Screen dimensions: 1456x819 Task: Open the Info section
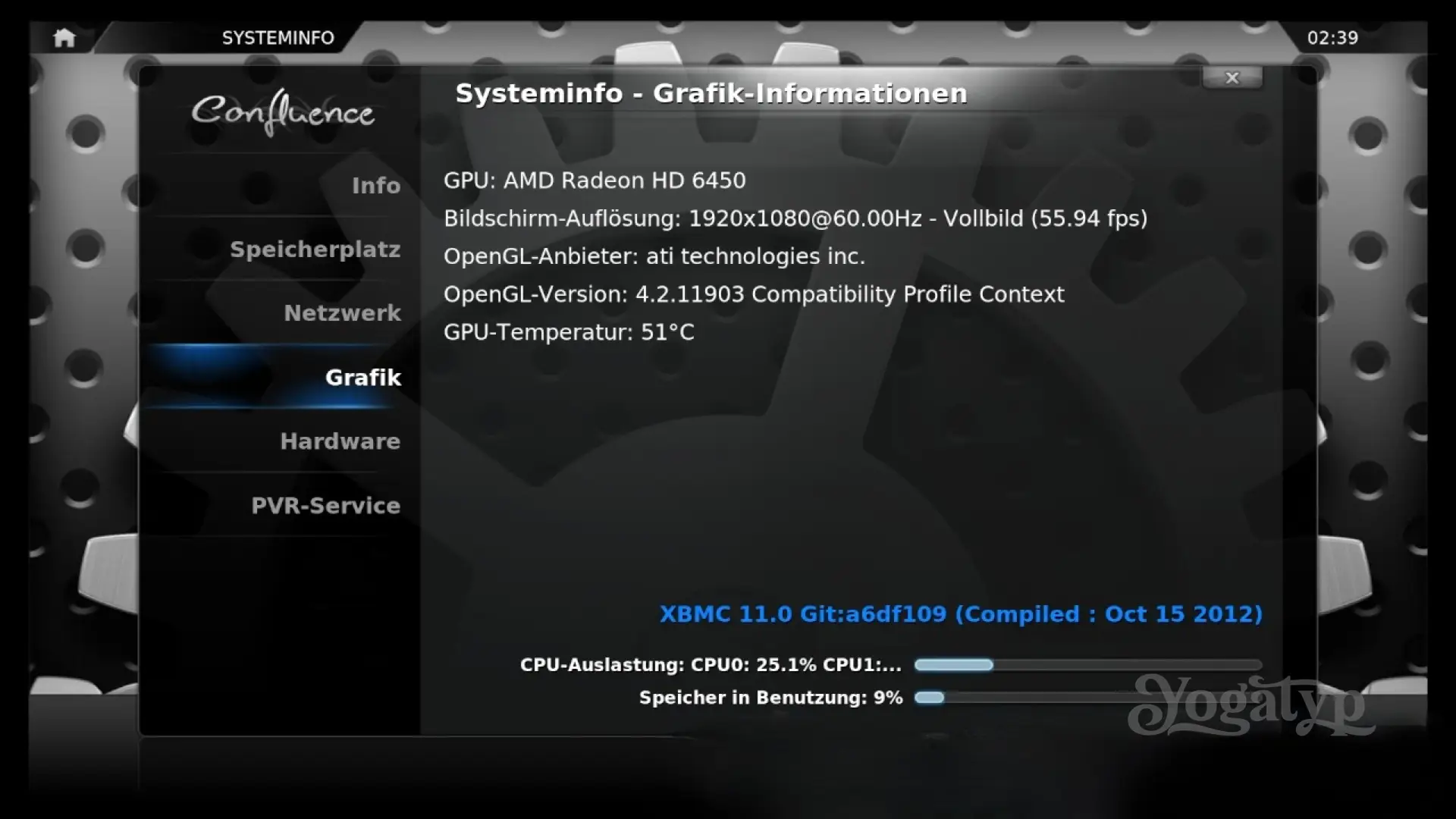(375, 186)
